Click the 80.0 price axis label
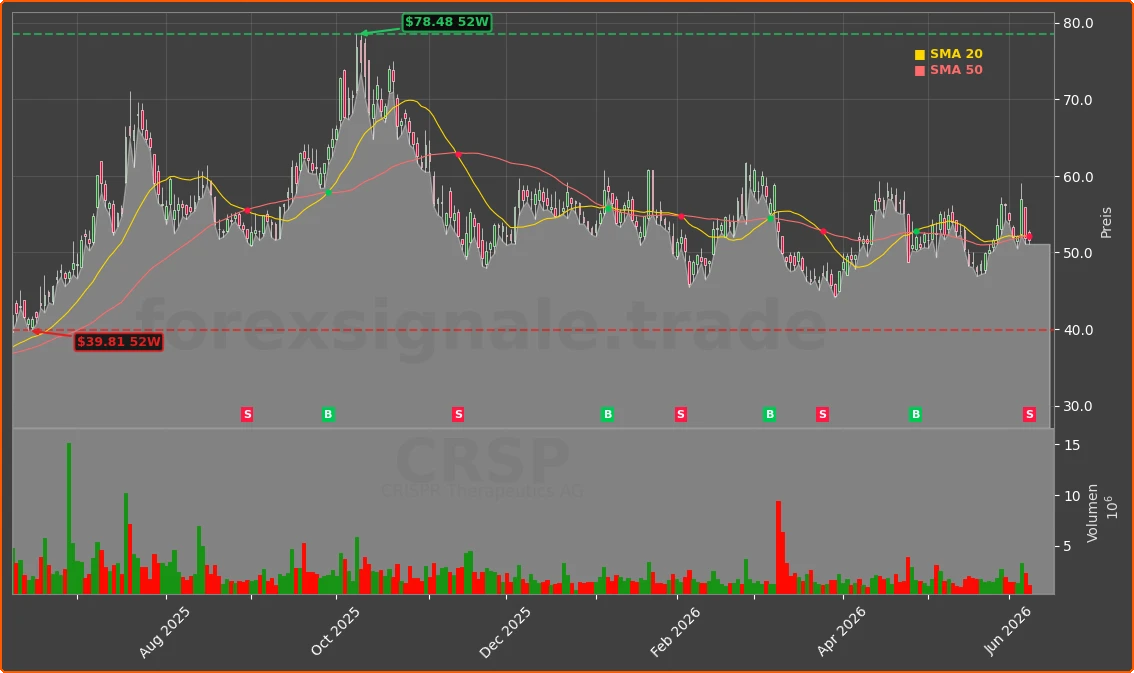The height and width of the screenshot is (673, 1134). tap(1078, 23)
